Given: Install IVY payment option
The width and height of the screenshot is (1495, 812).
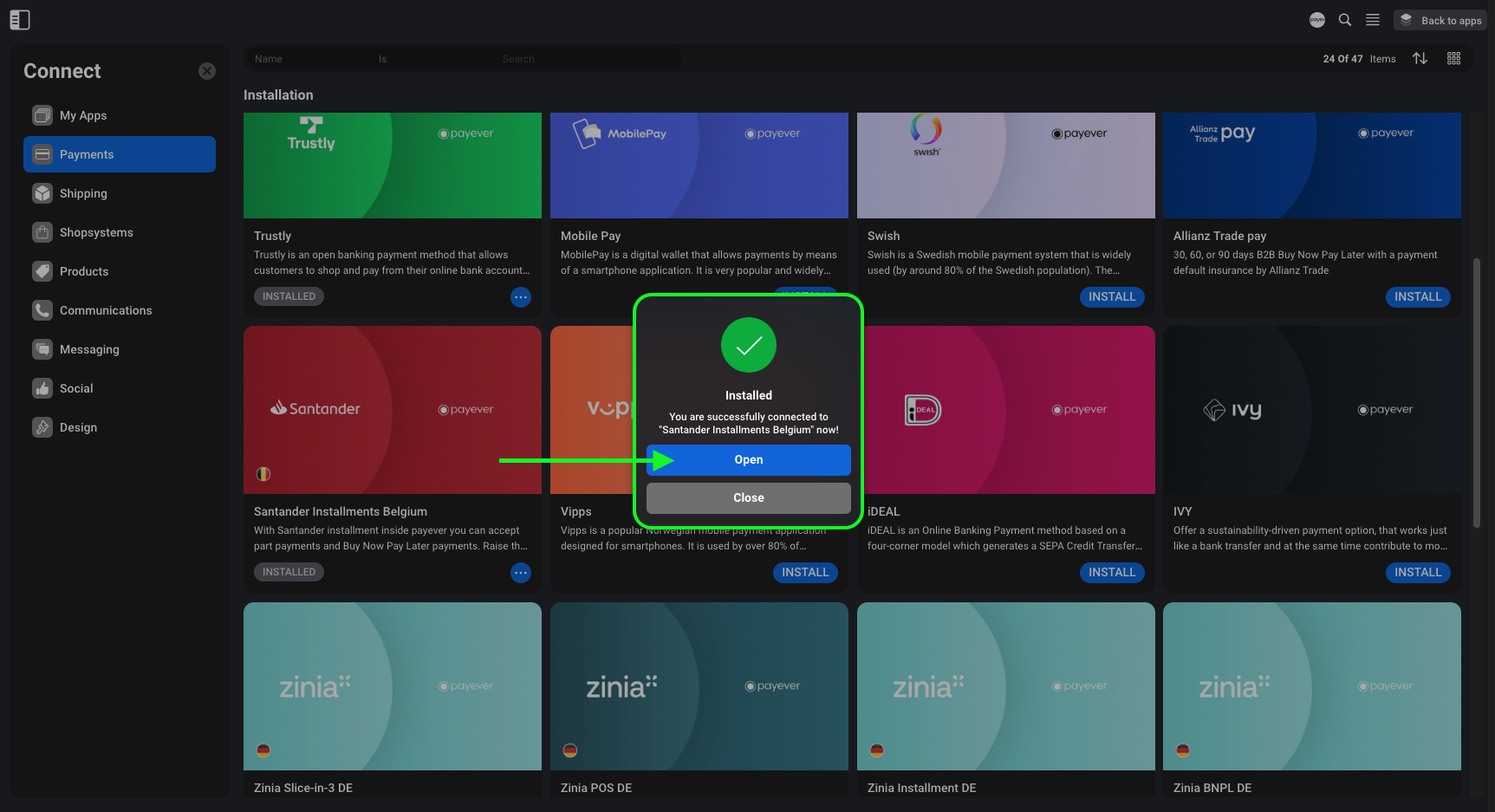Looking at the screenshot, I should tap(1418, 573).
